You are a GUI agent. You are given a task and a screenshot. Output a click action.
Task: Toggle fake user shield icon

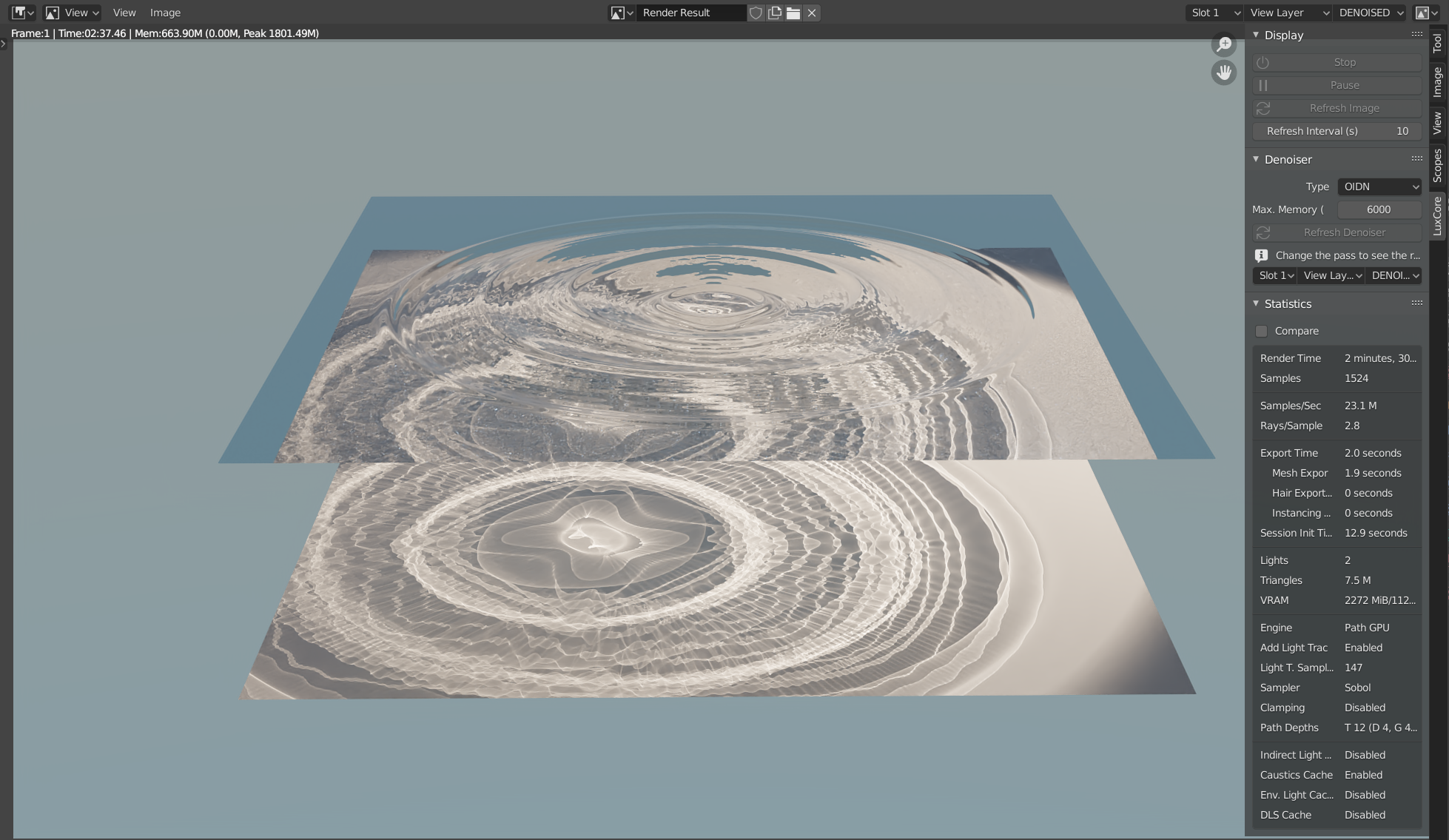pyautogui.click(x=756, y=13)
